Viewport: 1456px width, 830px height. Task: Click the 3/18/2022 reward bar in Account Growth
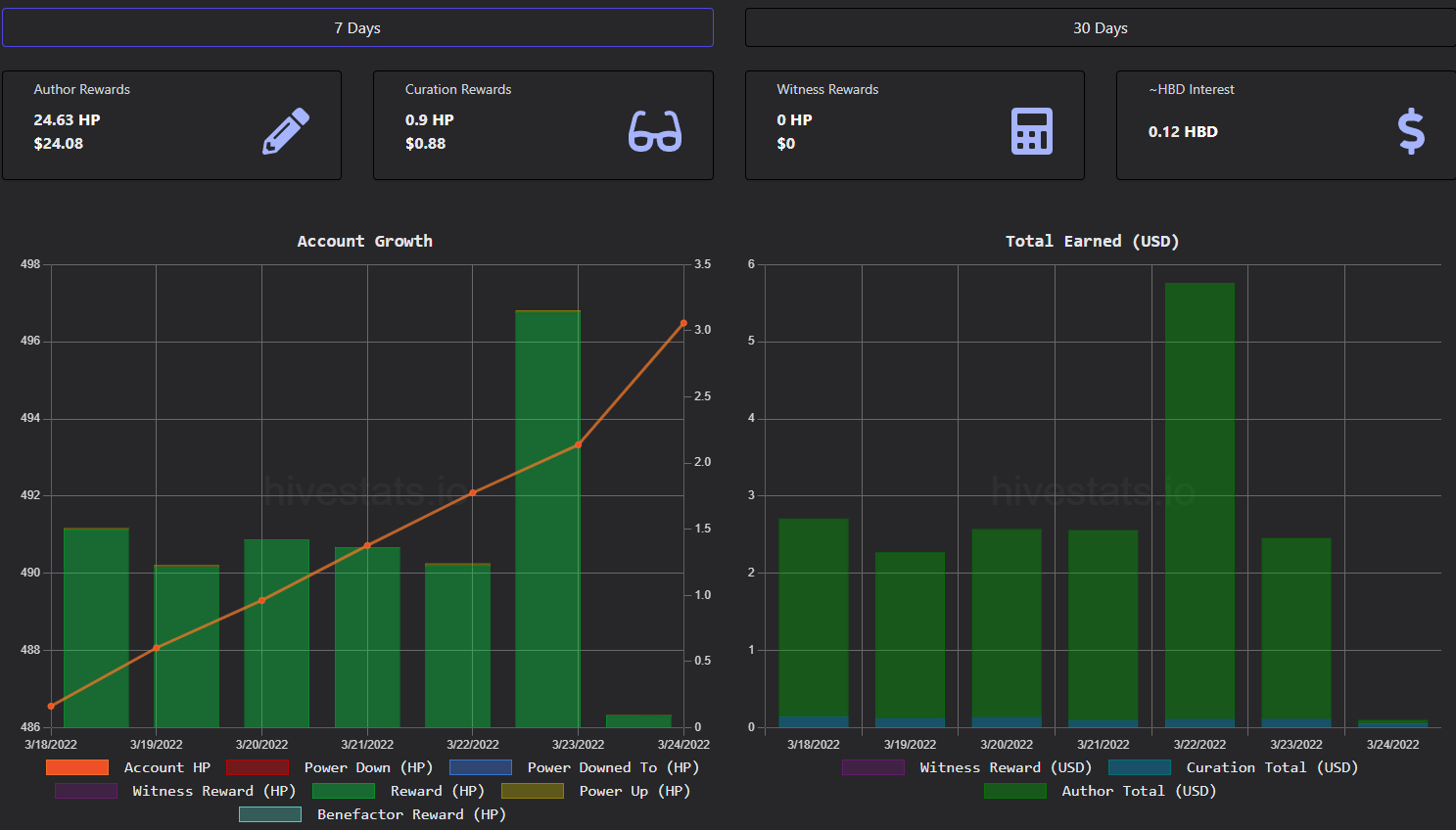pos(96,627)
